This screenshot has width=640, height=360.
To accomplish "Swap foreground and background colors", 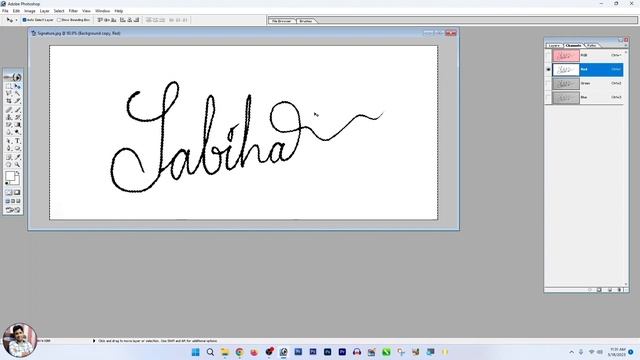I will click(18, 173).
